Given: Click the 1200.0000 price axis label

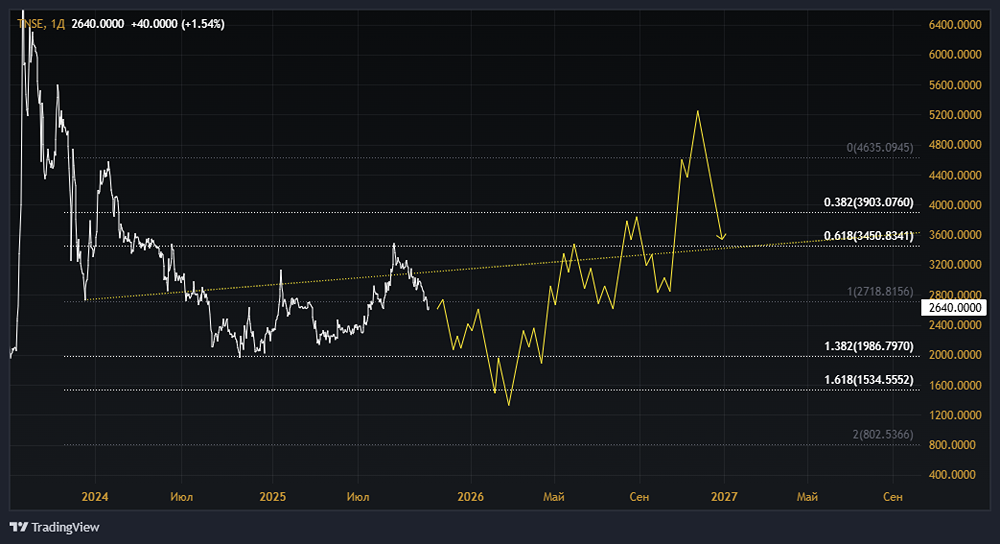Looking at the screenshot, I should (x=955, y=415).
